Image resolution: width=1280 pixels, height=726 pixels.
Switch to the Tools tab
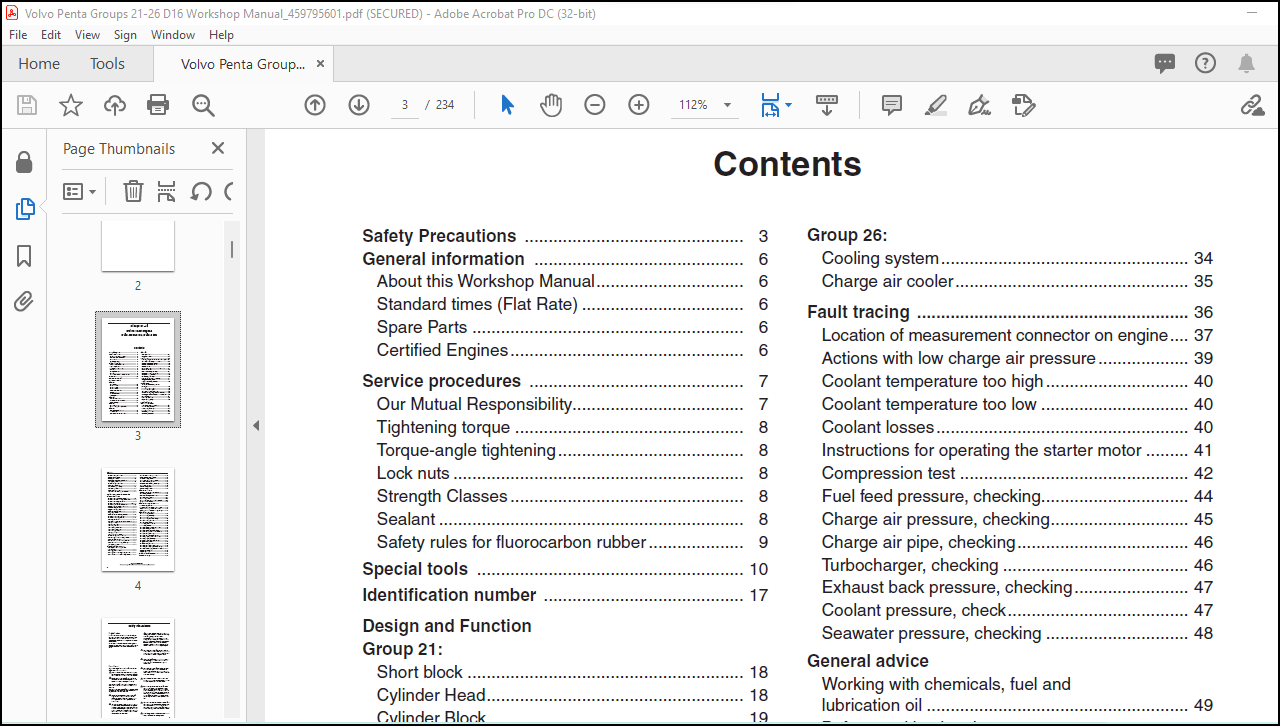107,64
